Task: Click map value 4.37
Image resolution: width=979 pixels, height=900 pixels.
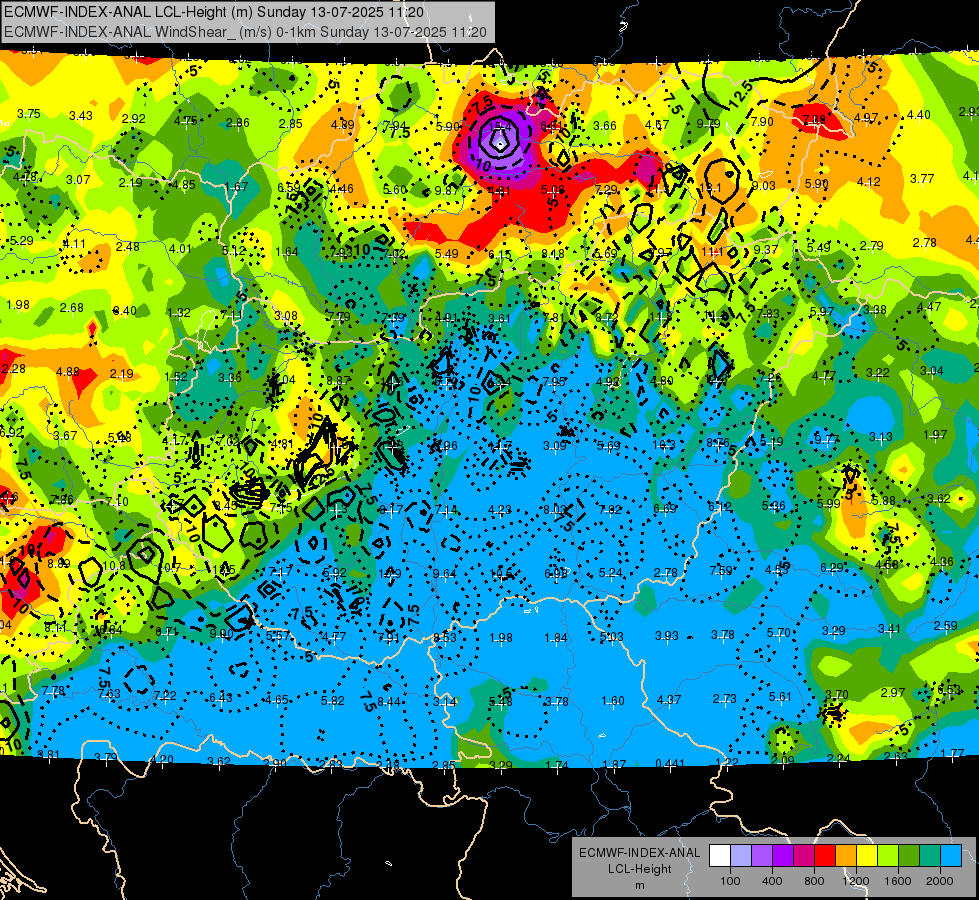Action: [x=669, y=700]
